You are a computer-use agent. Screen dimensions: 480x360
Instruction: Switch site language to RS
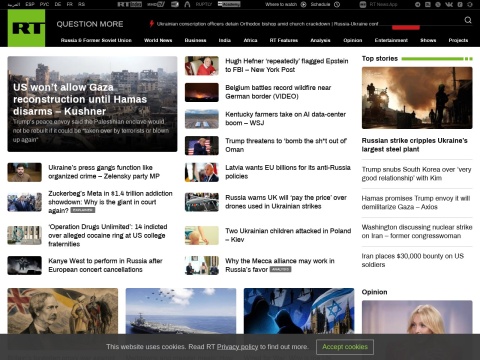(81, 4)
